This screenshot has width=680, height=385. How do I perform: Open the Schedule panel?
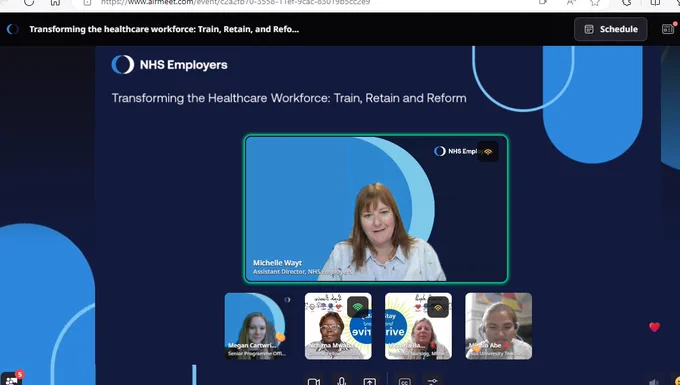[611, 29]
